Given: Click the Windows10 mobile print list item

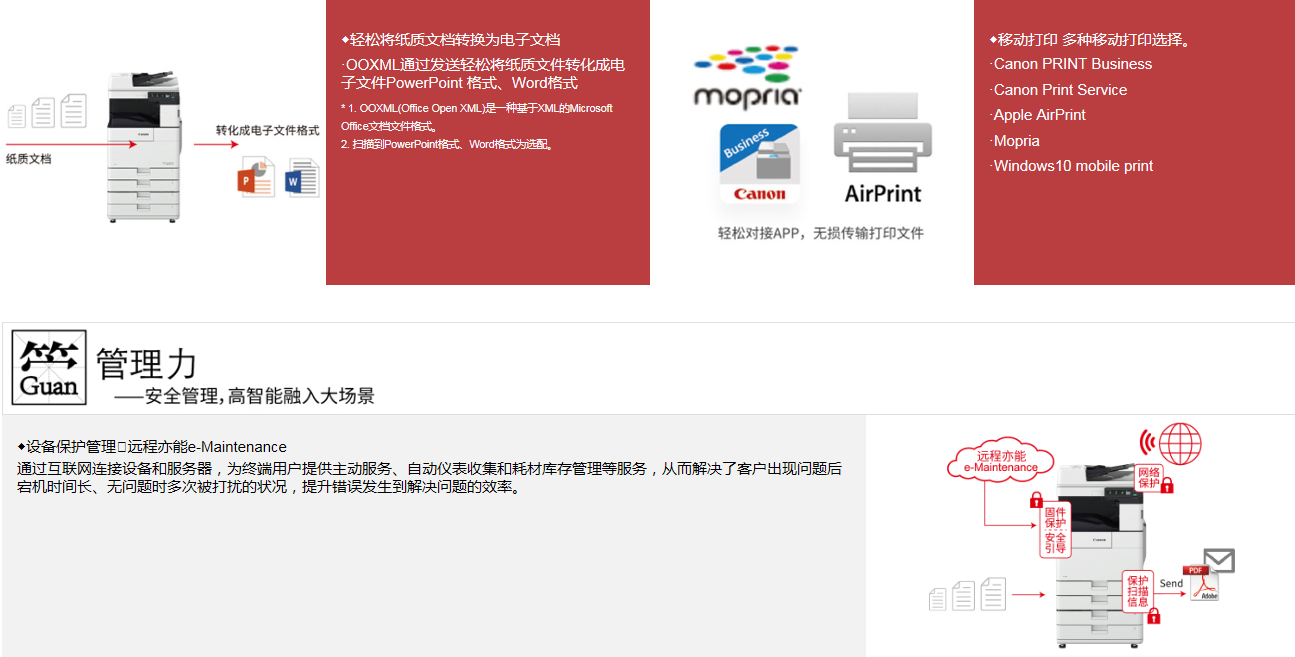Looking at the screenshot, I should tap(1073, 166).
